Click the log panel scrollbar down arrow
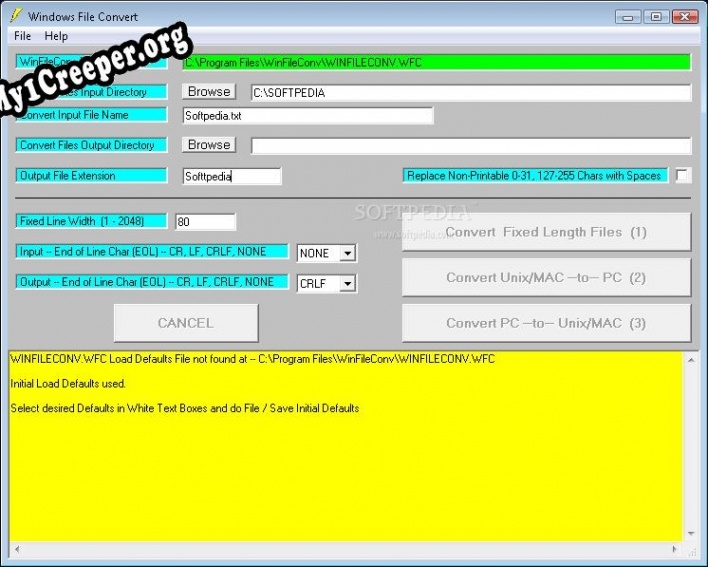Viewport: 708px width, 567px height. coord(690,534)
